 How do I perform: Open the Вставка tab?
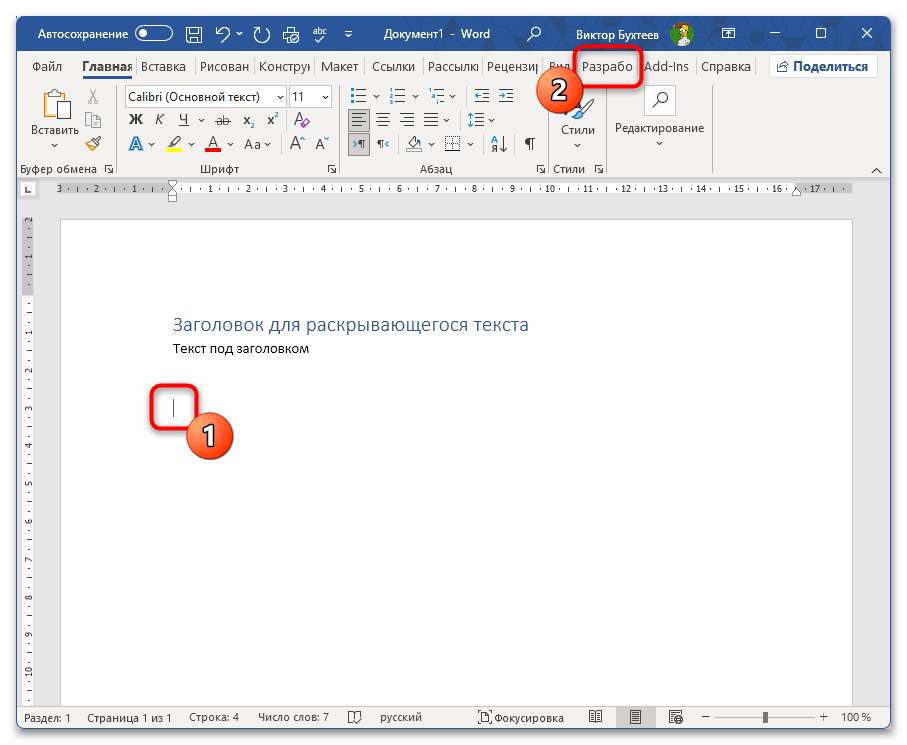[x=163, y=67]
